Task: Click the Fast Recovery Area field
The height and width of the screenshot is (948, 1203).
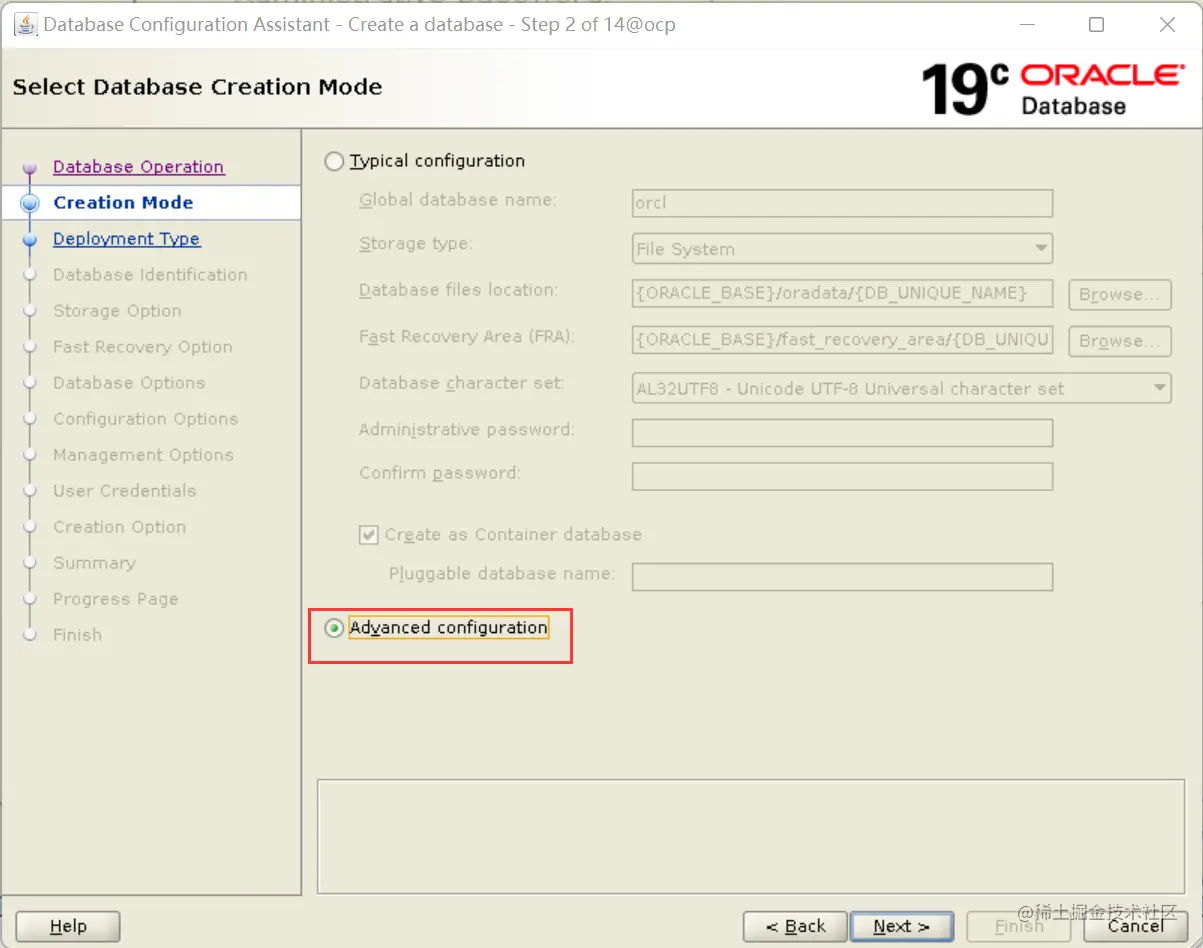Action: click(x=842, y=340)
